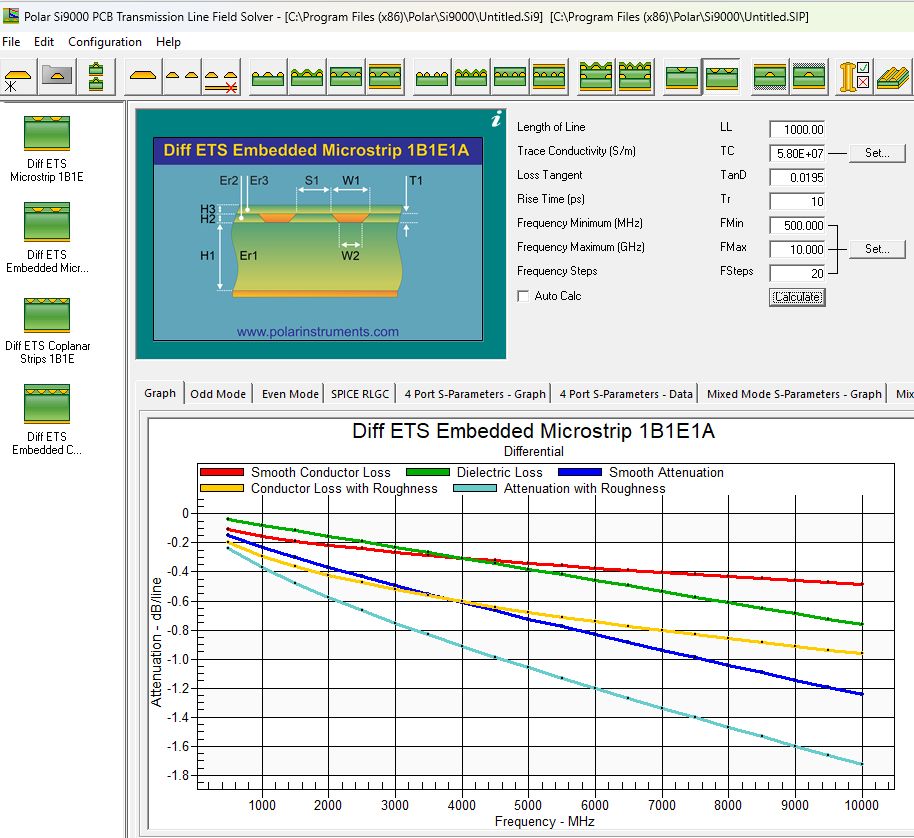
Task: Click the gray folder toolbar icon
Action: (x=57, y=76)
